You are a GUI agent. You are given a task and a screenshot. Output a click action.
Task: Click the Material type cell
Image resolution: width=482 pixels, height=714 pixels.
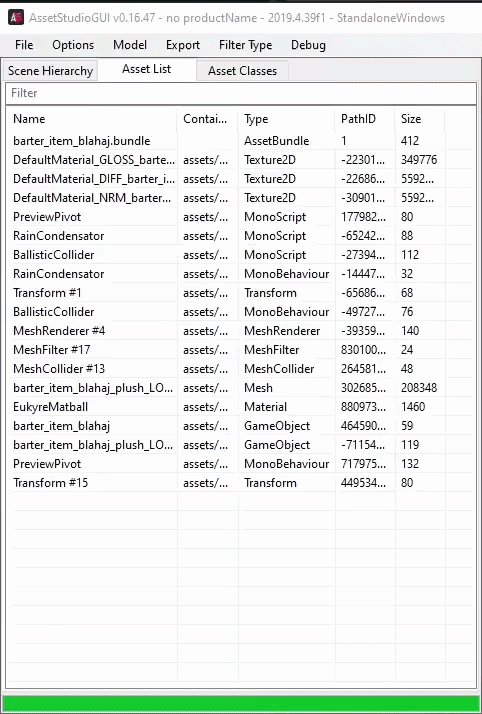pos(265,407)
